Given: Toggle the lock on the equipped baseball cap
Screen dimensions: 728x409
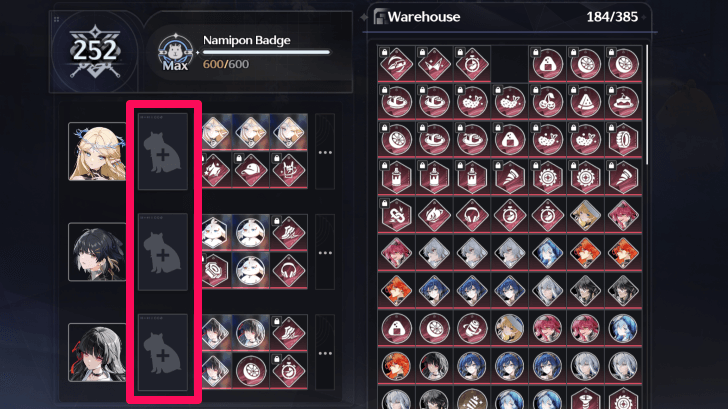Looking at the screenshot, I should [239, 159].
